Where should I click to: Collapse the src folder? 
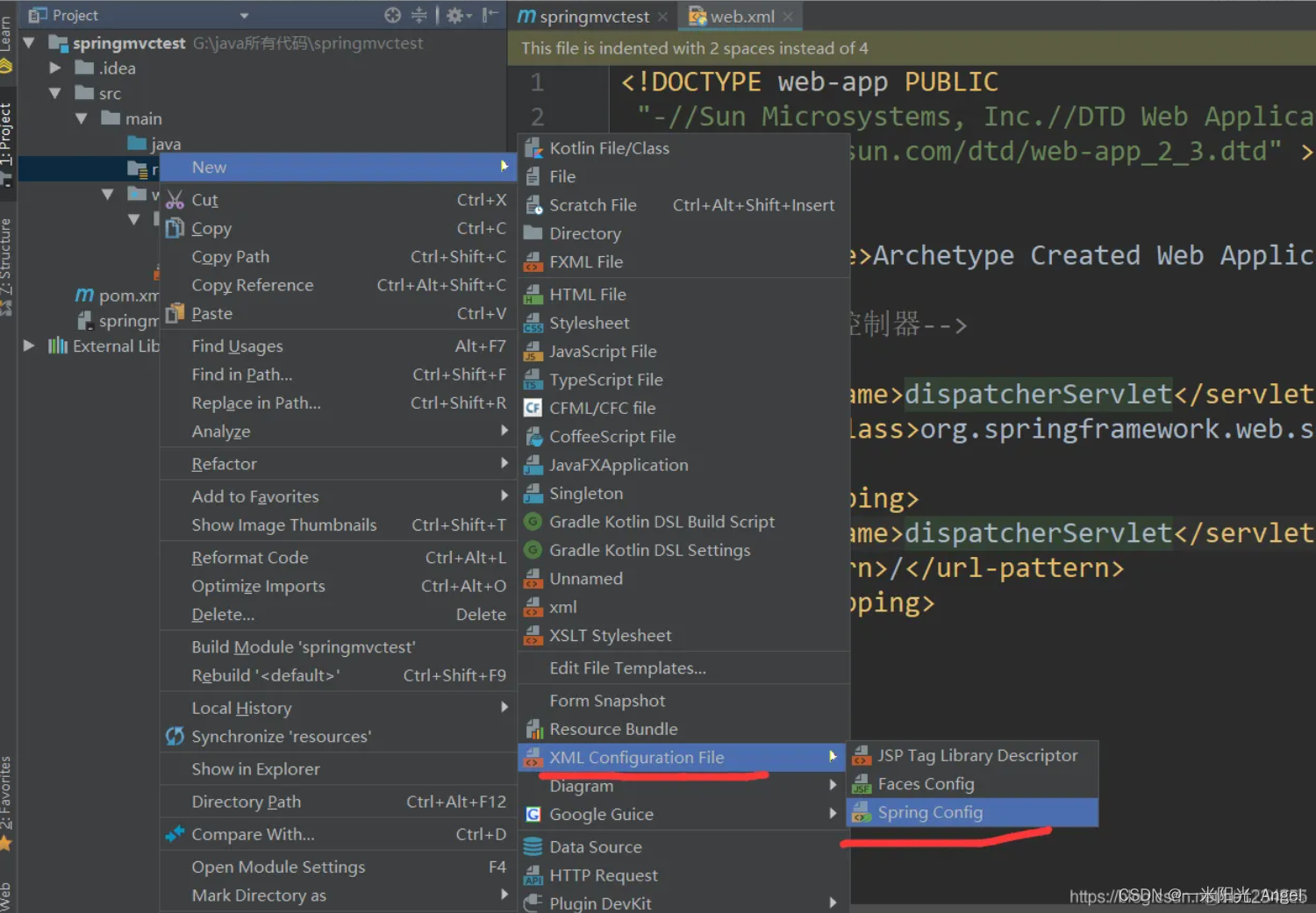tap(55, 93)
